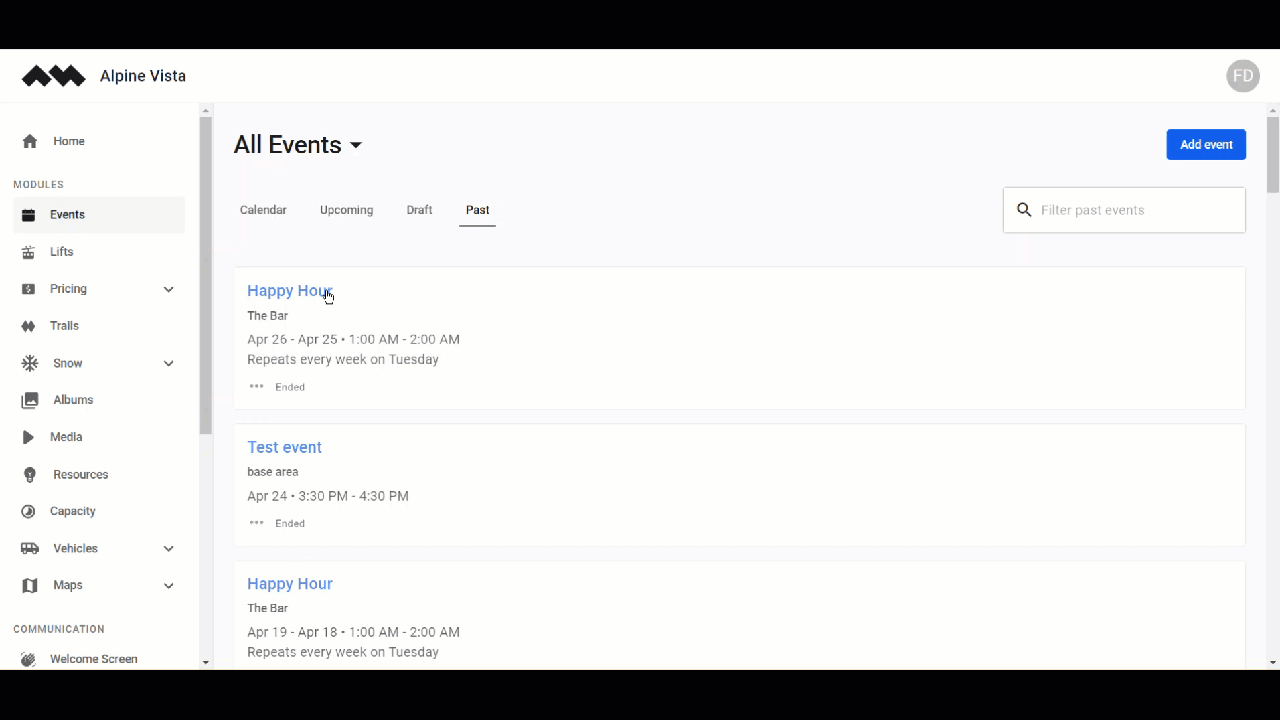The height and width of the screenshot is (720, 1280).
Task: Expand the Pricing submenu chevron
Action: coord(168,289)
